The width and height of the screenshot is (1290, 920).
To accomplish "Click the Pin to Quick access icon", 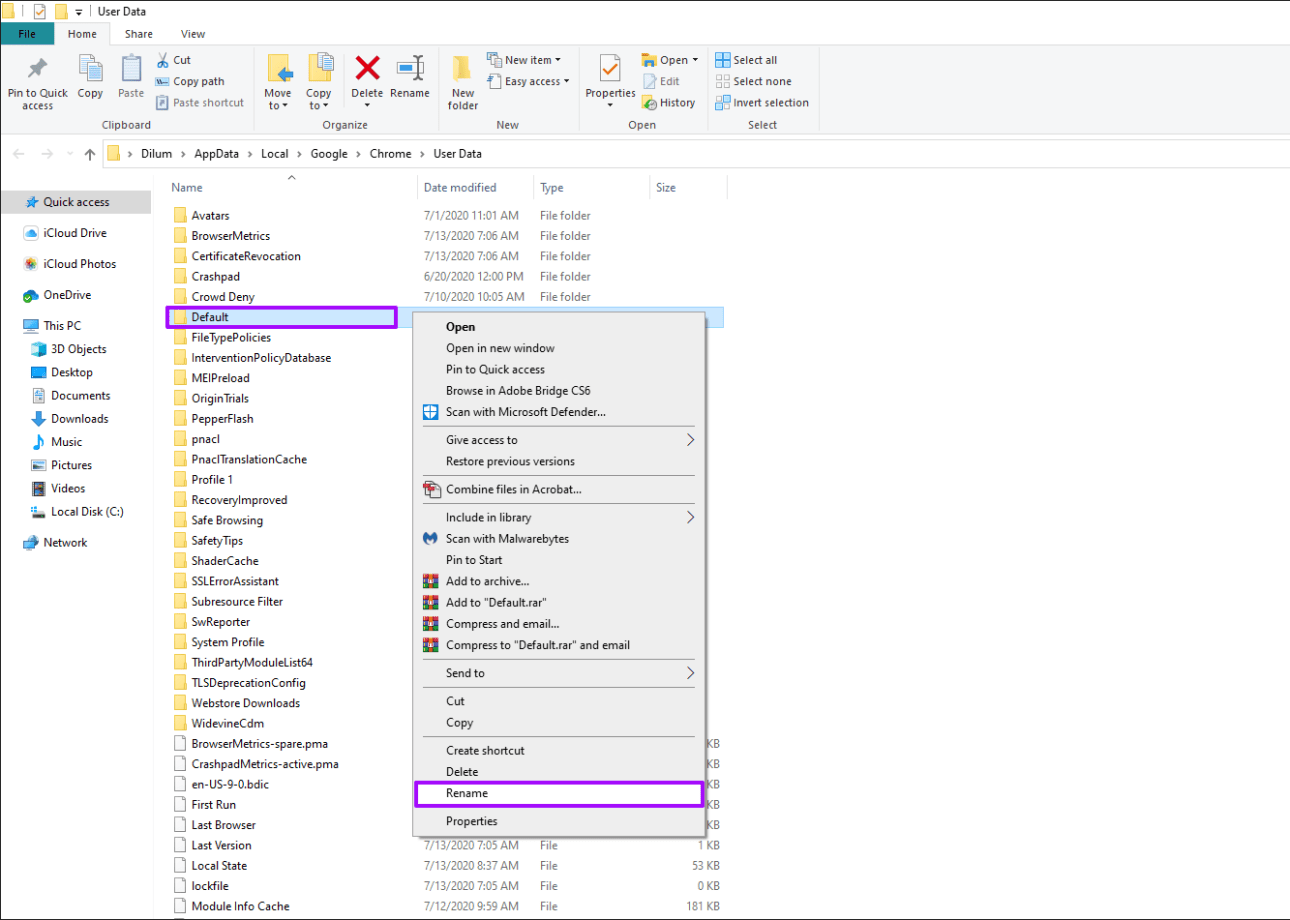I will tap(38, 70).
